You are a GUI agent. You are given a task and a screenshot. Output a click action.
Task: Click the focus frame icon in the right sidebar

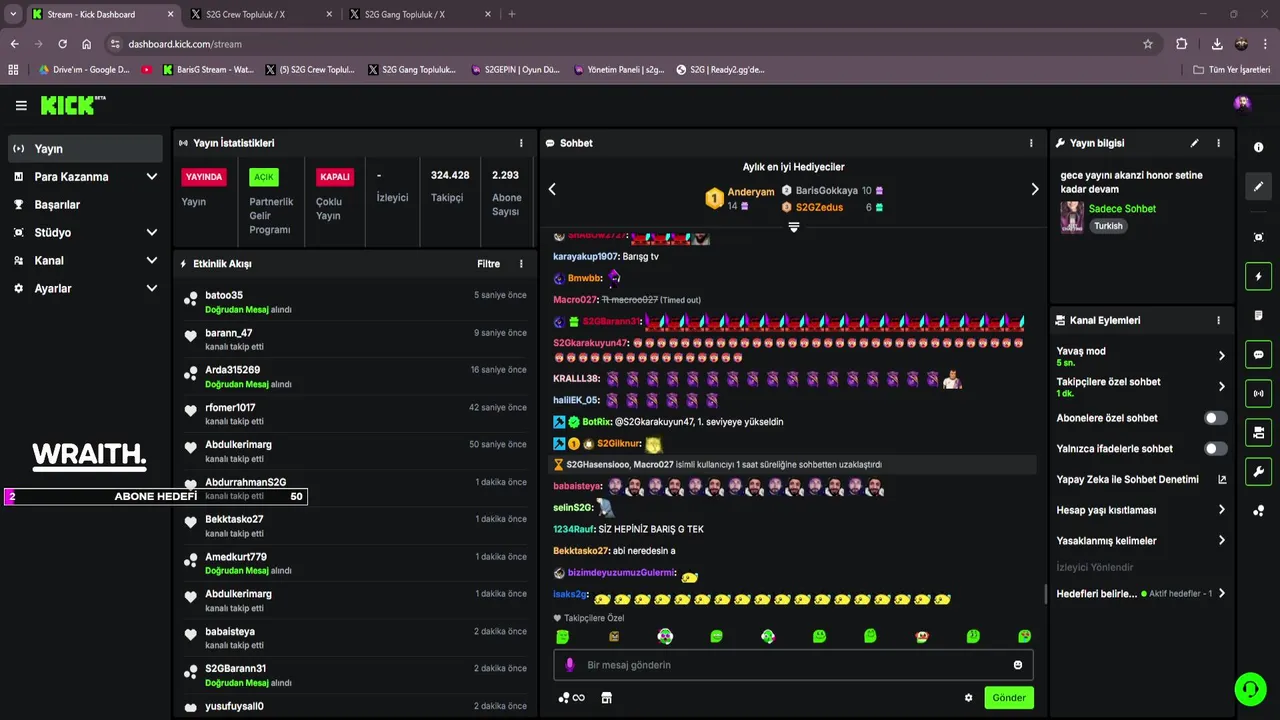coord(1258,237)
